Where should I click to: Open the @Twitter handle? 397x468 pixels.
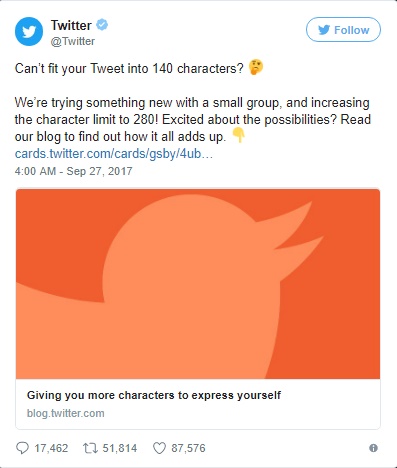coord(73,41)
